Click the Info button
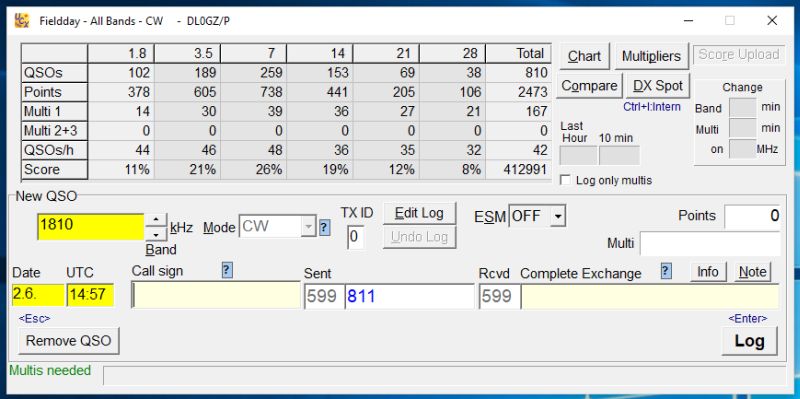800x399 pixels. click(708, 272)
